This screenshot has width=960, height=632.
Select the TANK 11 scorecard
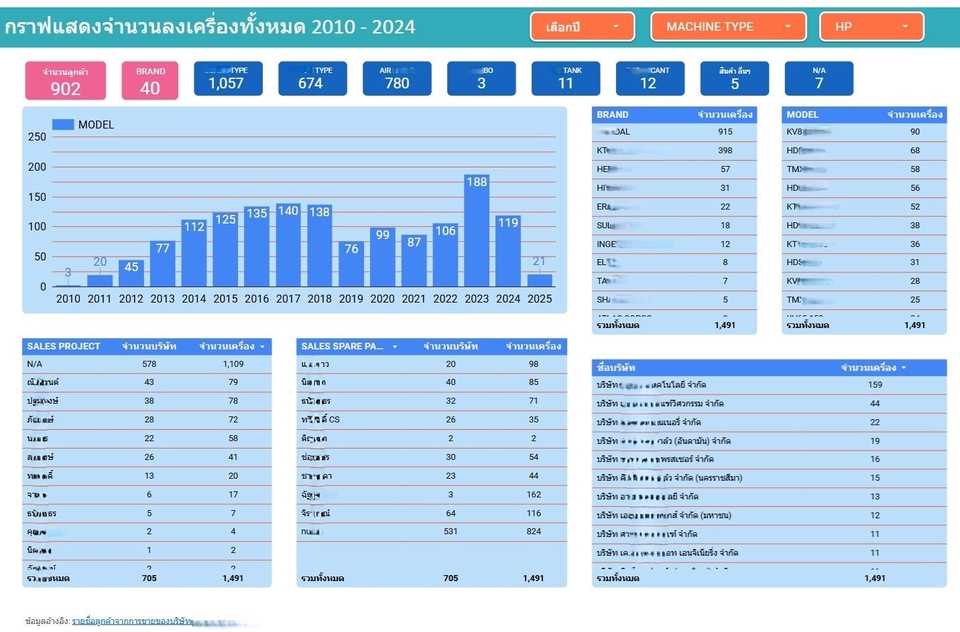point(565,79)
